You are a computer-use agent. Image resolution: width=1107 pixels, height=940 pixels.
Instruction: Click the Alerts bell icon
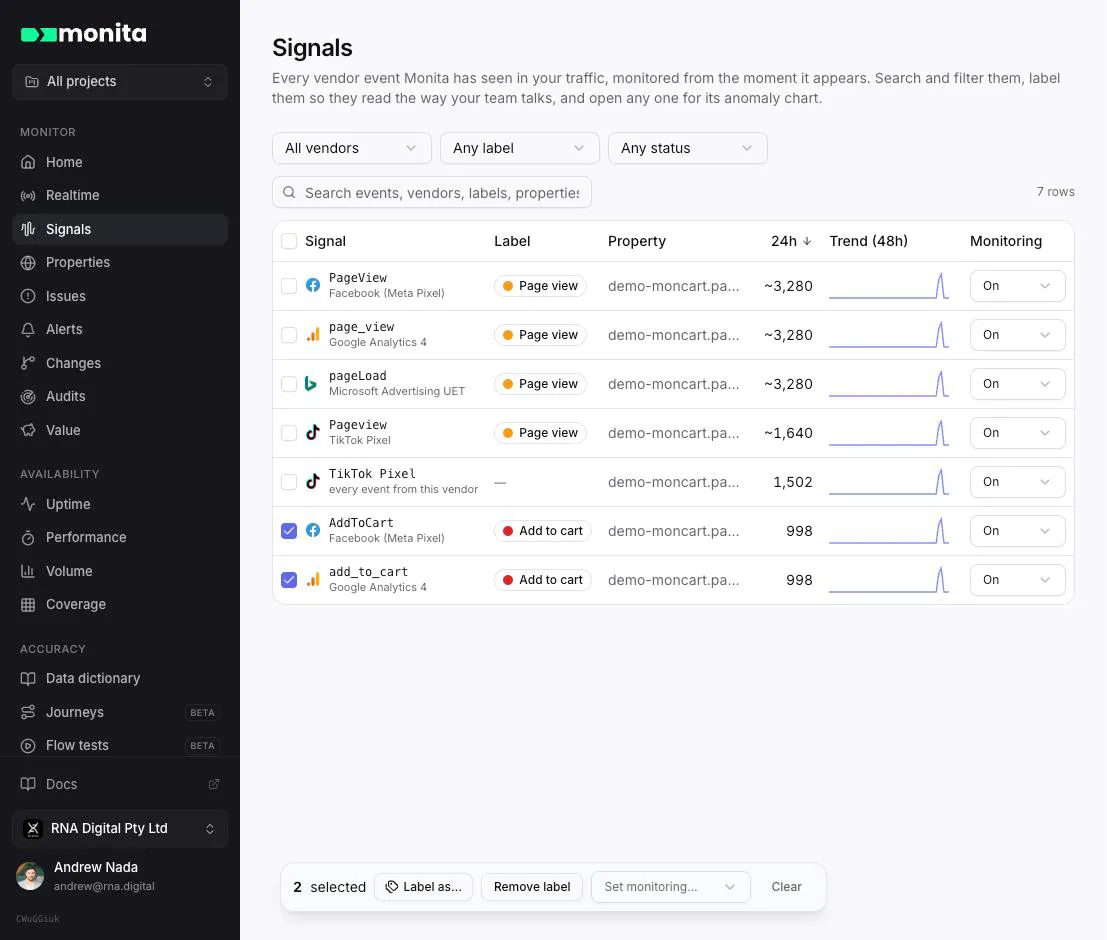[28, 329]
